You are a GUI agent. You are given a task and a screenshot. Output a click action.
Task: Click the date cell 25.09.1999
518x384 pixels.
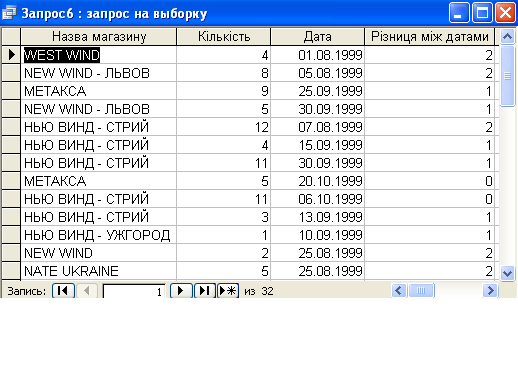tap(317, 91)
